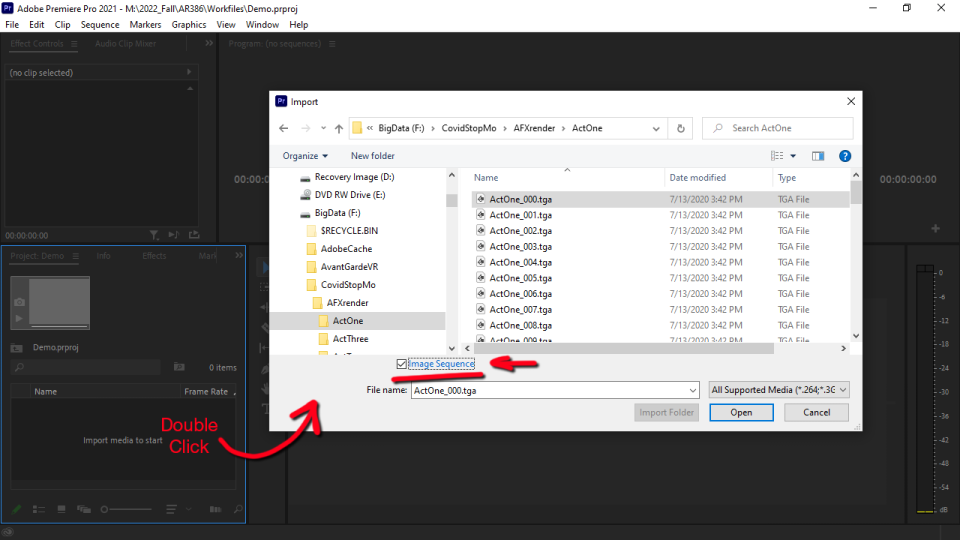Viewport: 960px width, 540px height.
Task: Open All Supported Media file type dropdown
Action: coord(779,390)
